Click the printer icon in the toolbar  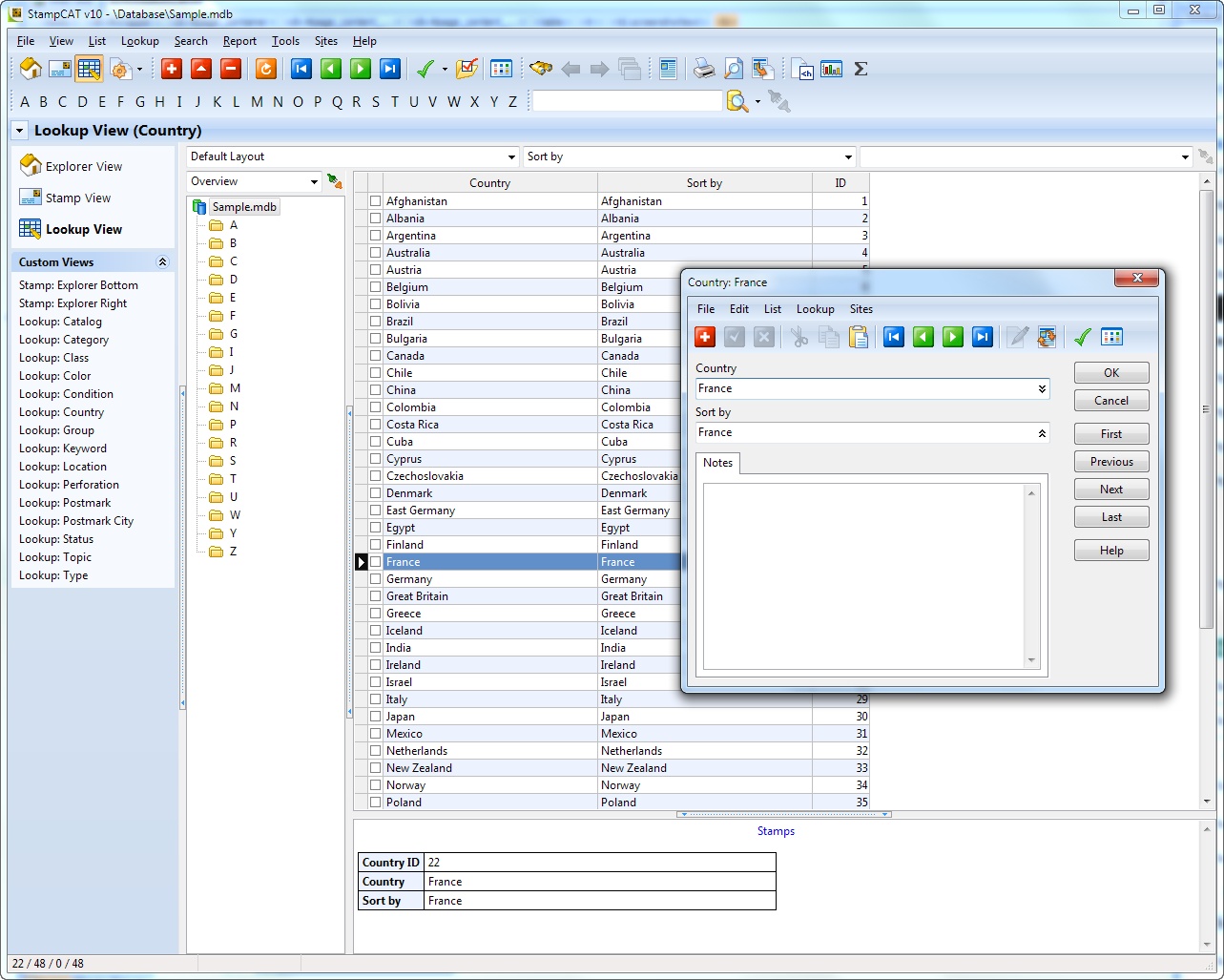[703, 69]
